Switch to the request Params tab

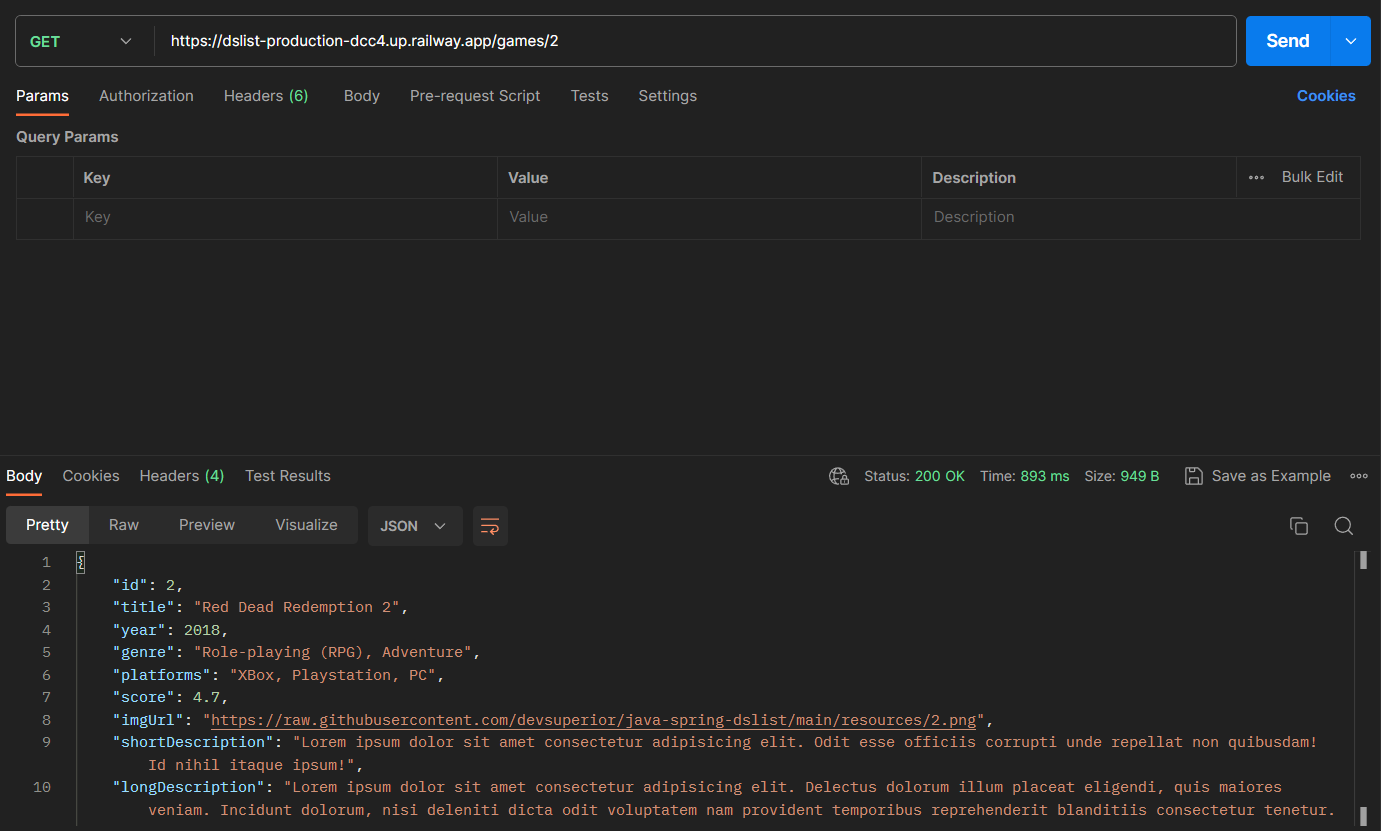point(42,96)
